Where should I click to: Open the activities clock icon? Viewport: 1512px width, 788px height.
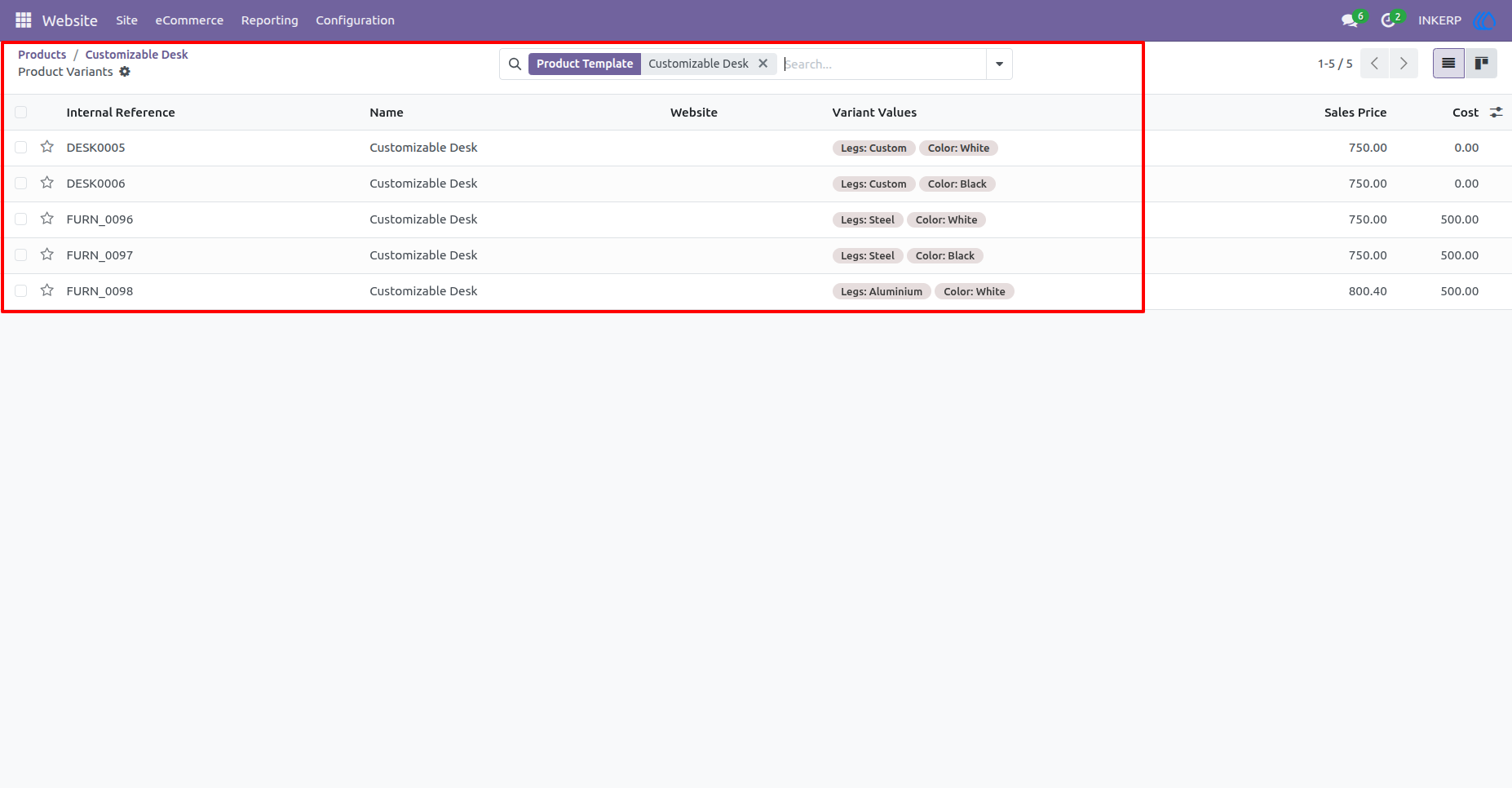pyautogui.click(x=1388, y=20)
